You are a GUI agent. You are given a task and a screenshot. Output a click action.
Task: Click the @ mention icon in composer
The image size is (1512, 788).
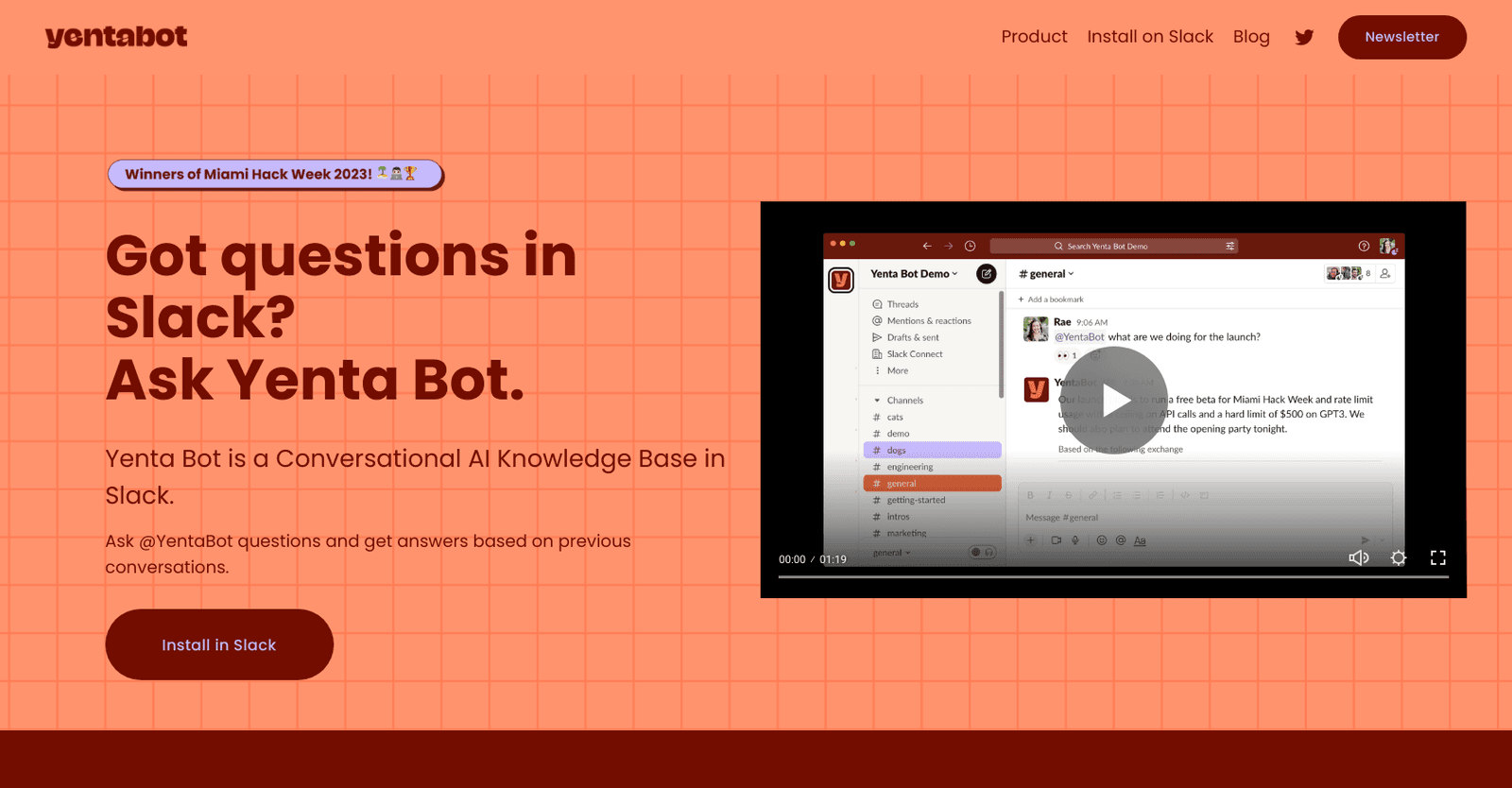[1121, 540]
